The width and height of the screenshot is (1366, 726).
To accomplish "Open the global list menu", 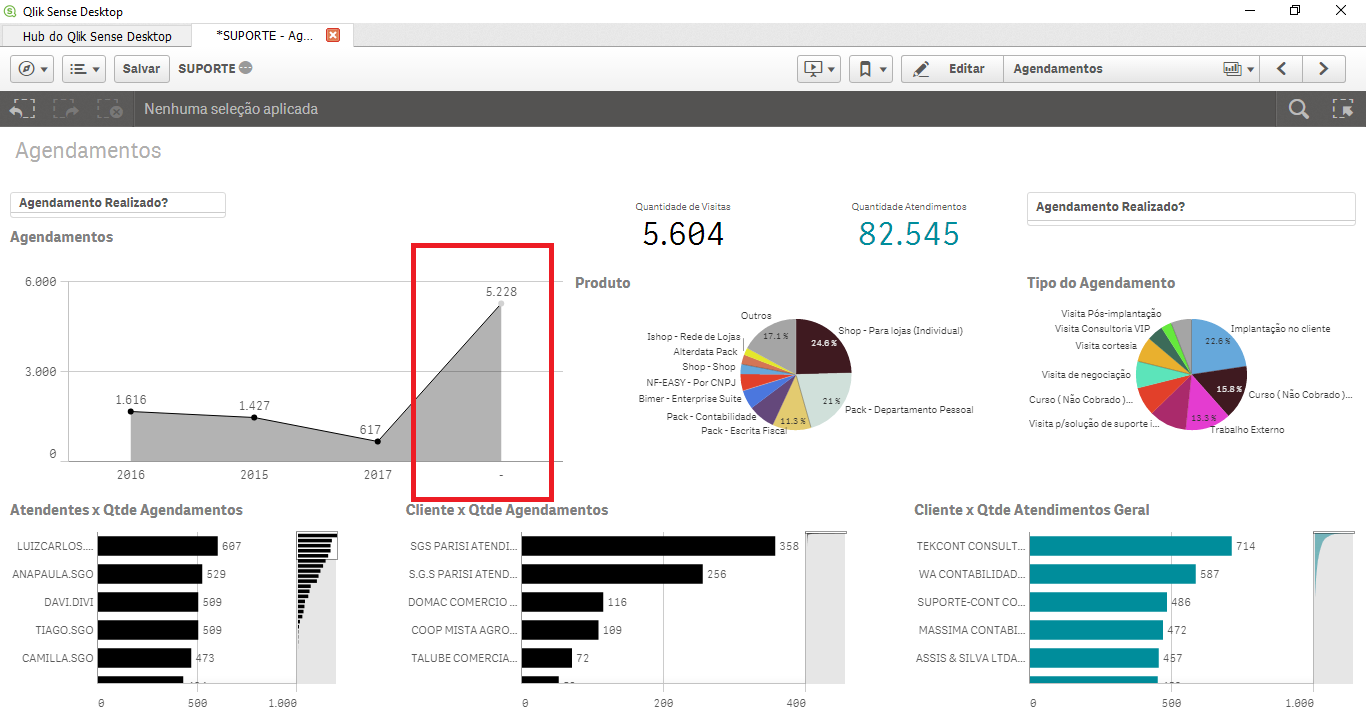I will 85,69.
